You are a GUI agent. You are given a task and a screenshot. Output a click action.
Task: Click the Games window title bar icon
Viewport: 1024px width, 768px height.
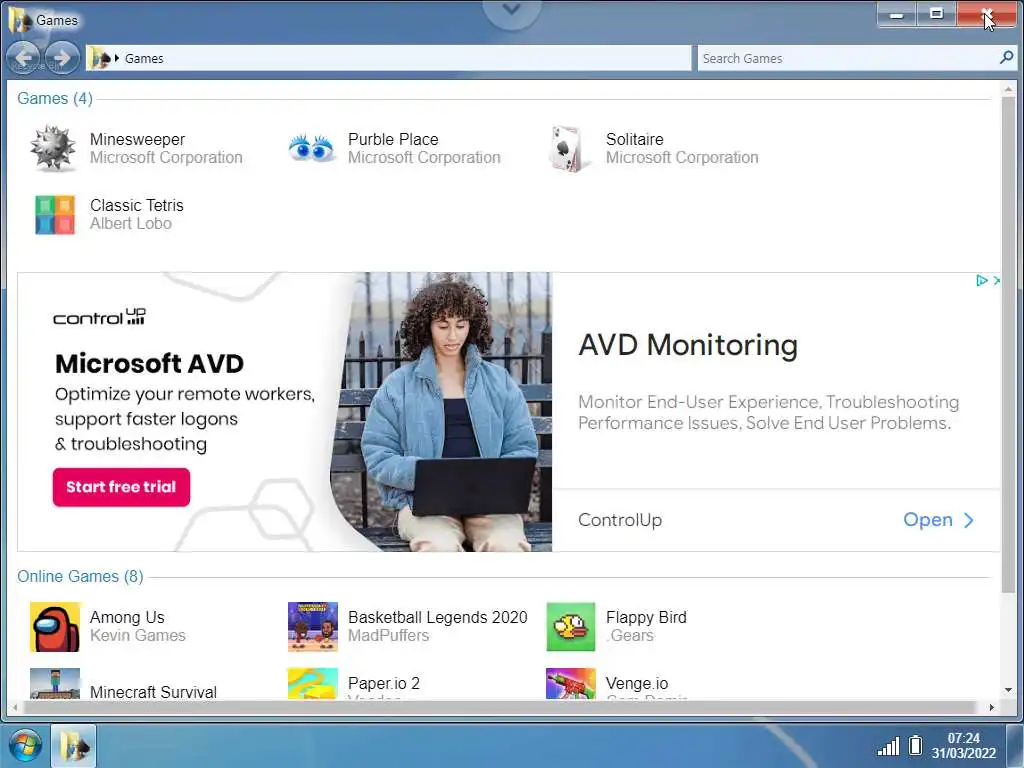click(x=20, y=20)
